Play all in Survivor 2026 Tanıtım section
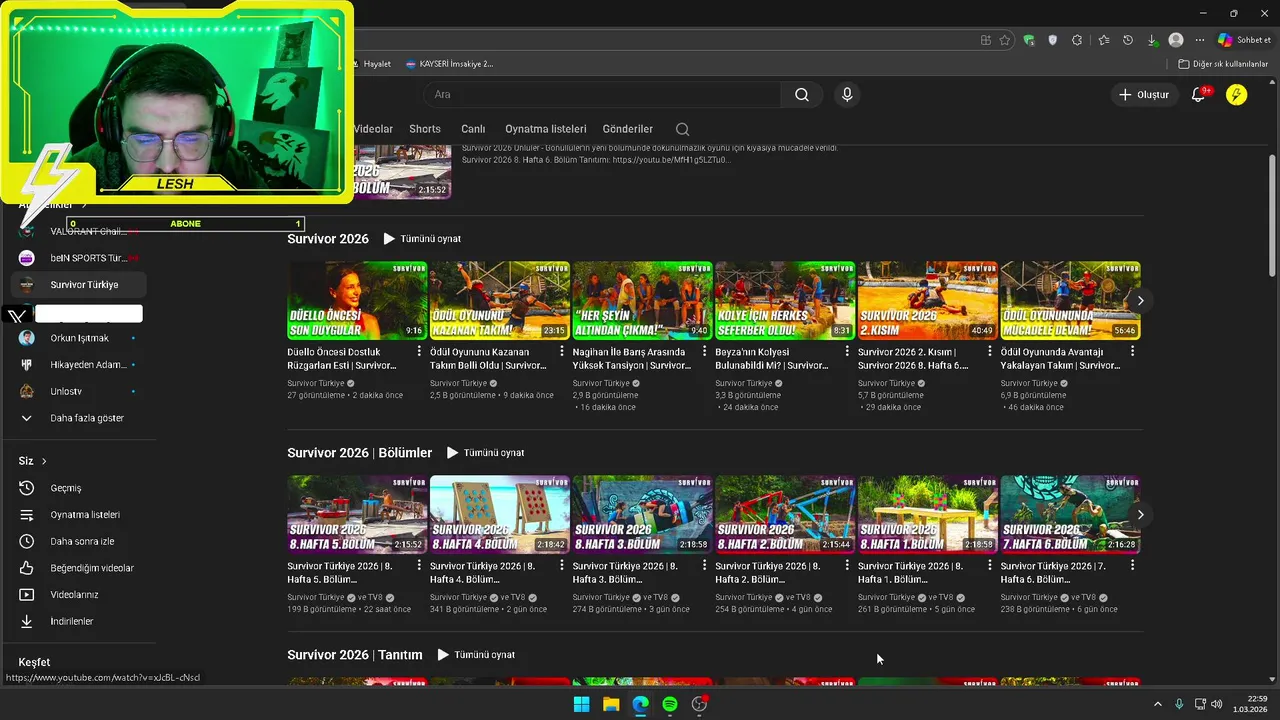 476,655
